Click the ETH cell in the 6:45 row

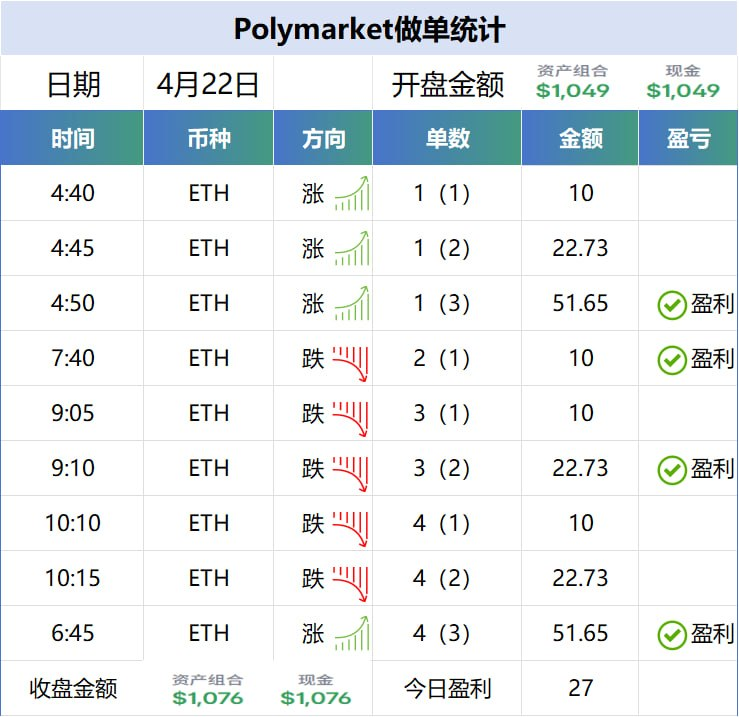click(209, 633)
